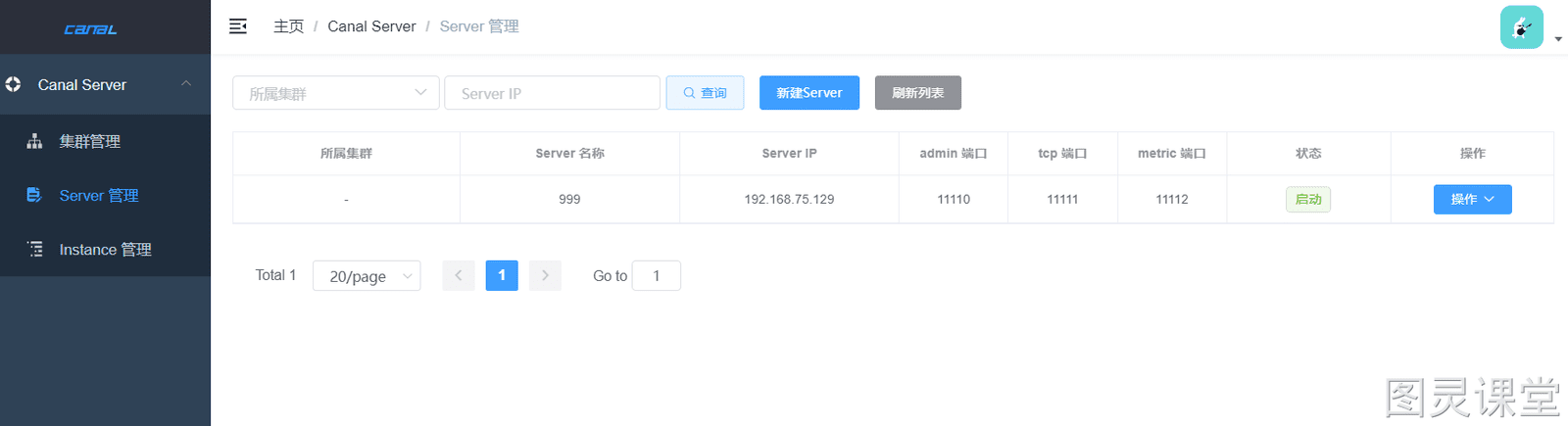Click the 启动 status tag
The height and width of the screenshot is (426, 1568).
point(1308,199)
